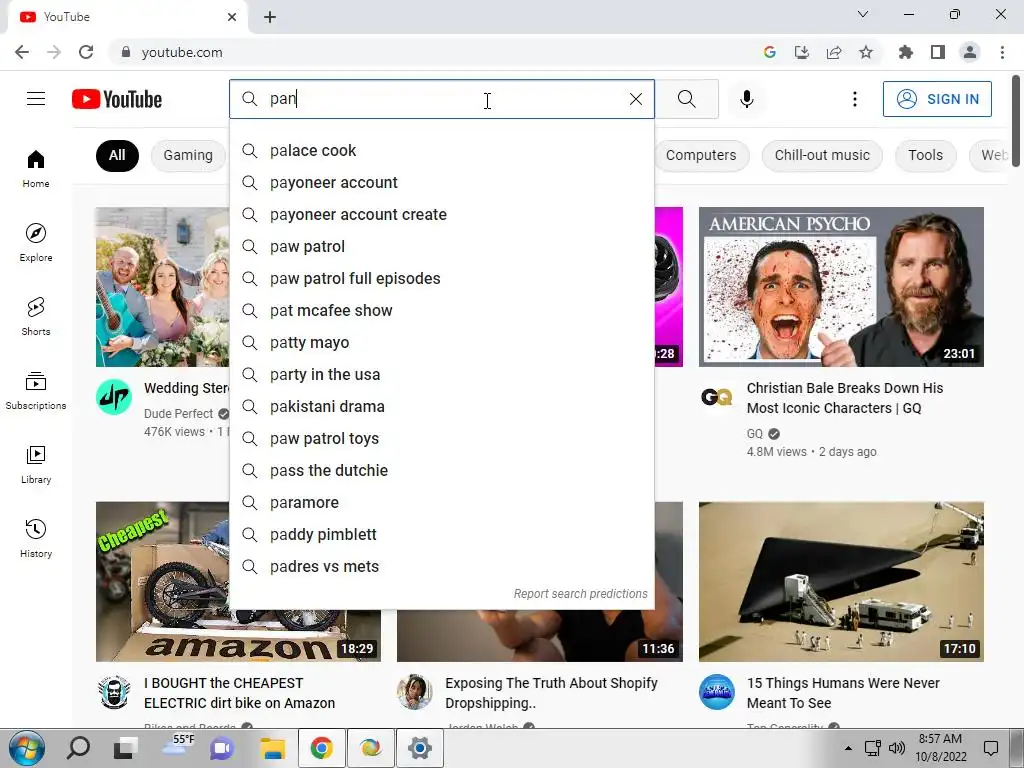Choose suggestion 'pat mcafee show'
Screen dimensions: 1024x768
442,311
